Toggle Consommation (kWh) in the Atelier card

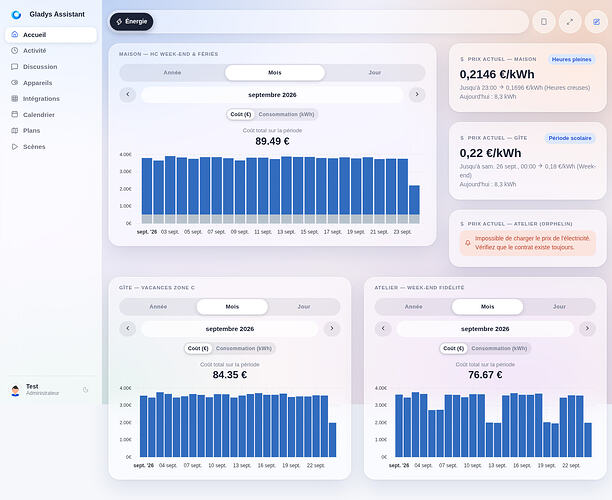499,348
